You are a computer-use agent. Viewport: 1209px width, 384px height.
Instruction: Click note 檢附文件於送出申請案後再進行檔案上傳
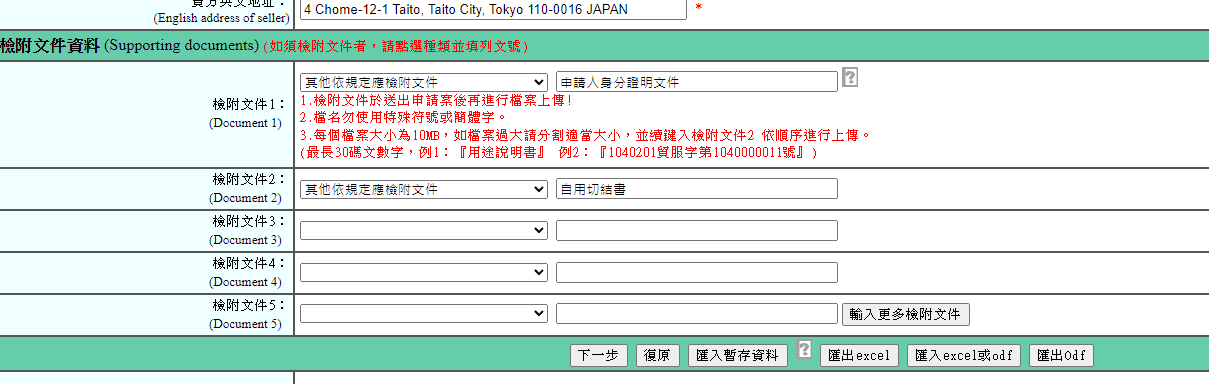(436, 101)
